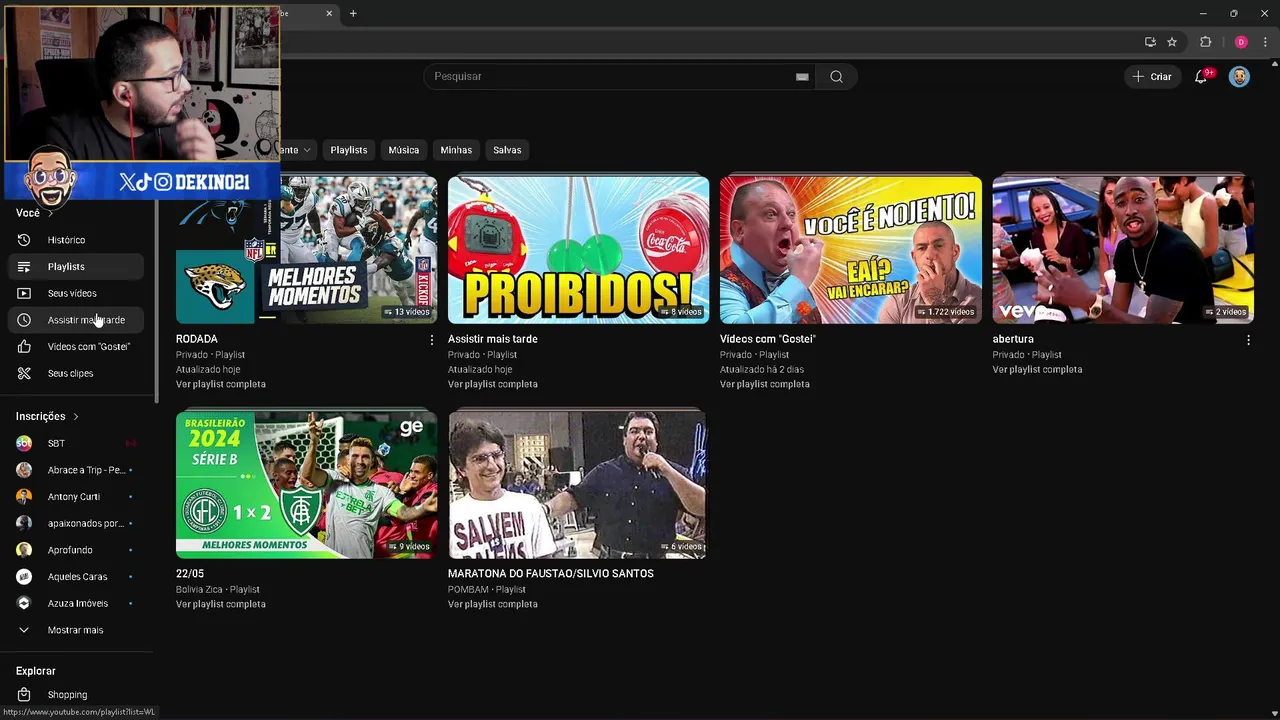Click the RODADA playlist title

click(x=197, y=339)
